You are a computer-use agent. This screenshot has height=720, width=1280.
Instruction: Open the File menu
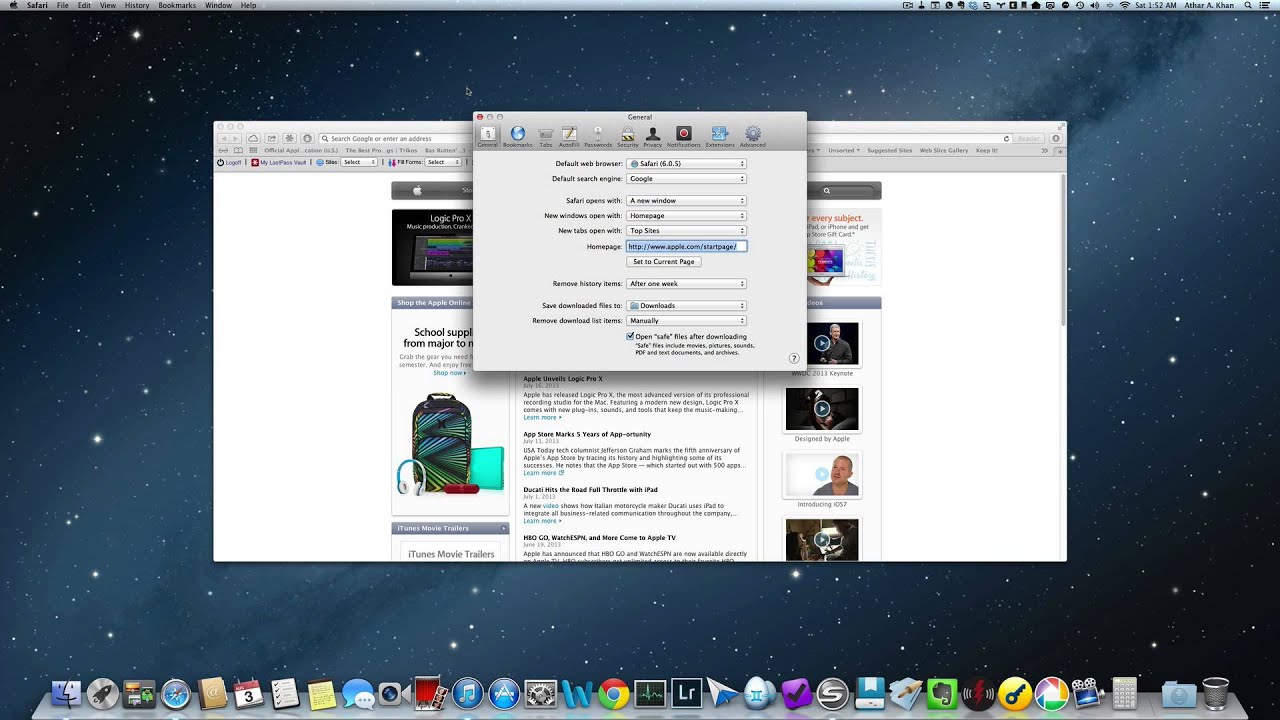coord(63,5)
